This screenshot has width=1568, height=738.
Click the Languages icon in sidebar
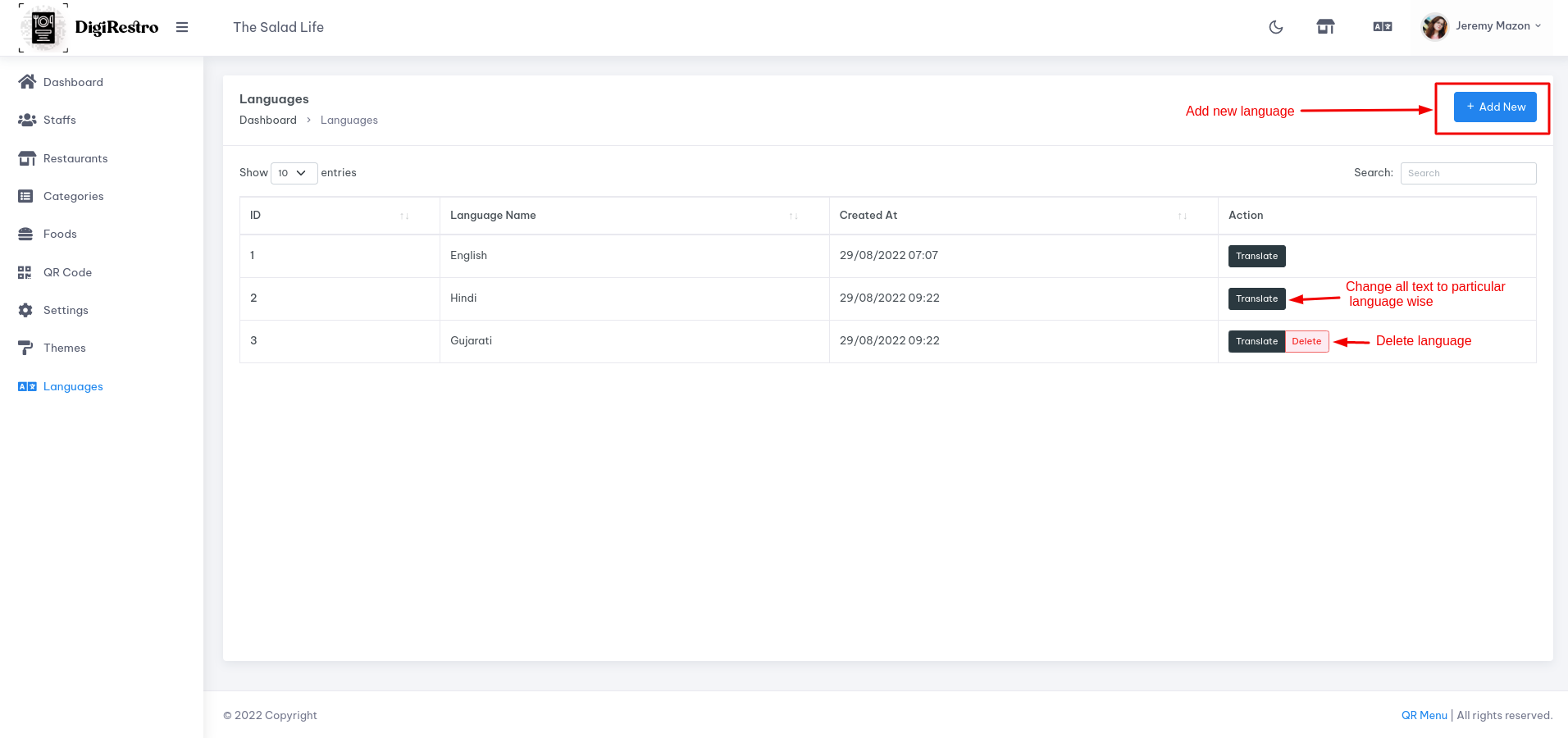coord(27,386)
